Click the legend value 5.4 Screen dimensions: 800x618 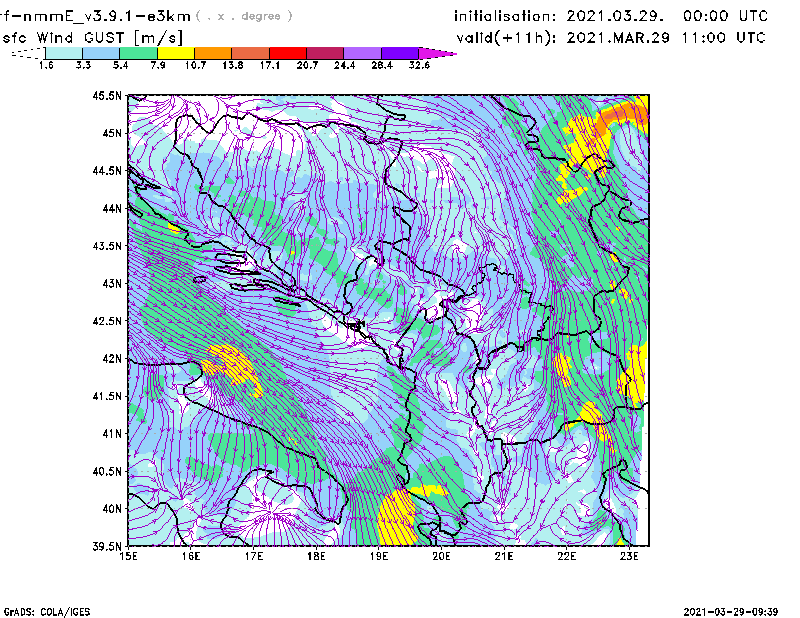[x=120, y=65]
